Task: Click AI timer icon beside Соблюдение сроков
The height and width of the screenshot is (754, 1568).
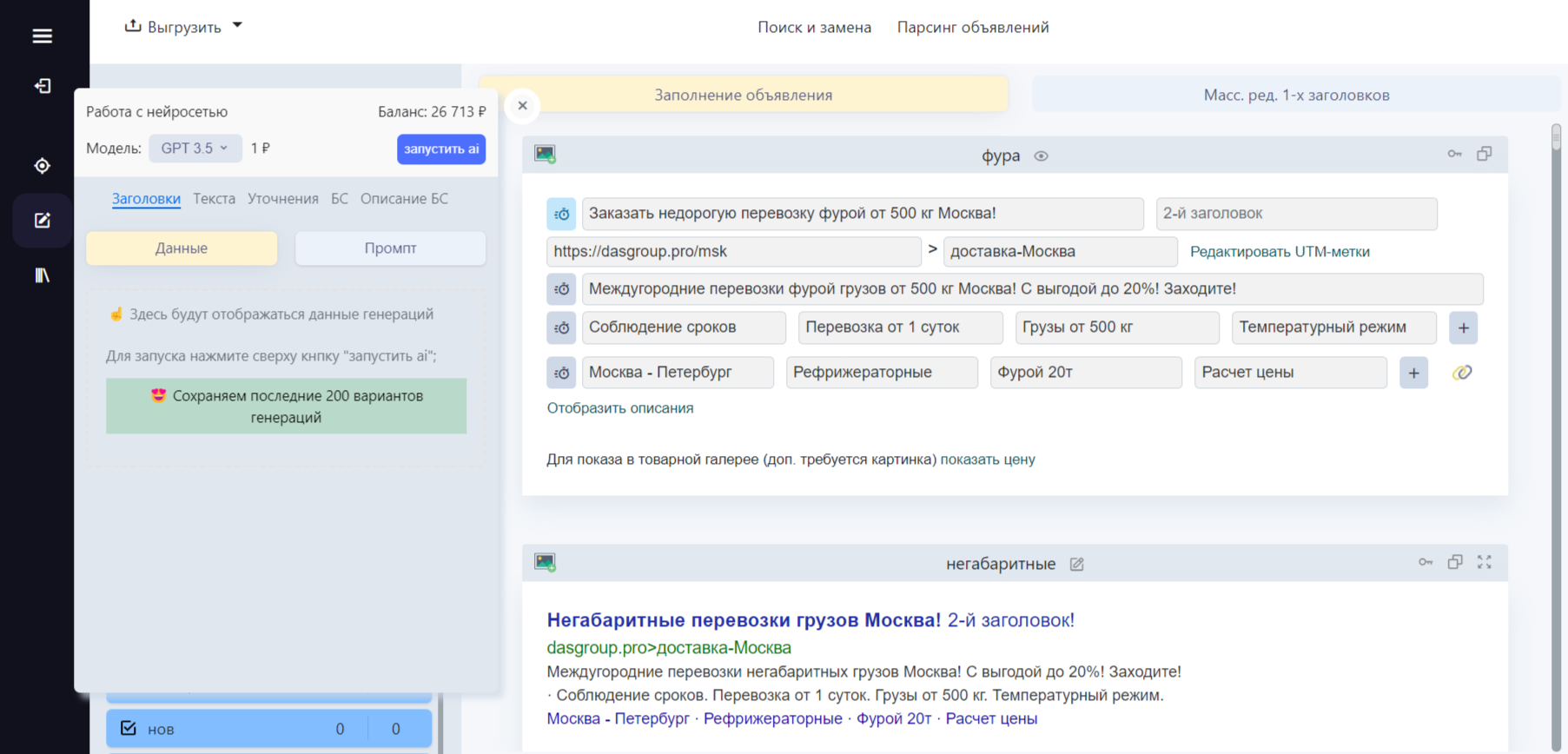Action: click(x=561, y=327)
